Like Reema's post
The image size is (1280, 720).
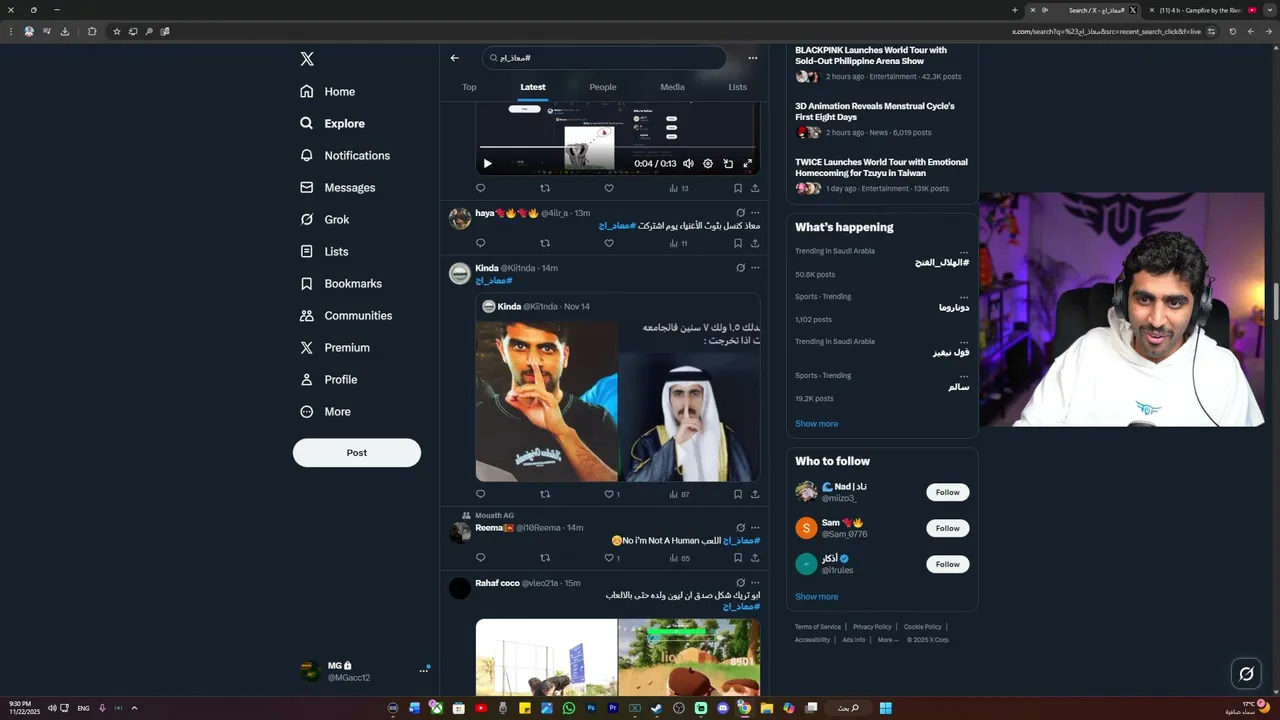click(609, 558)
